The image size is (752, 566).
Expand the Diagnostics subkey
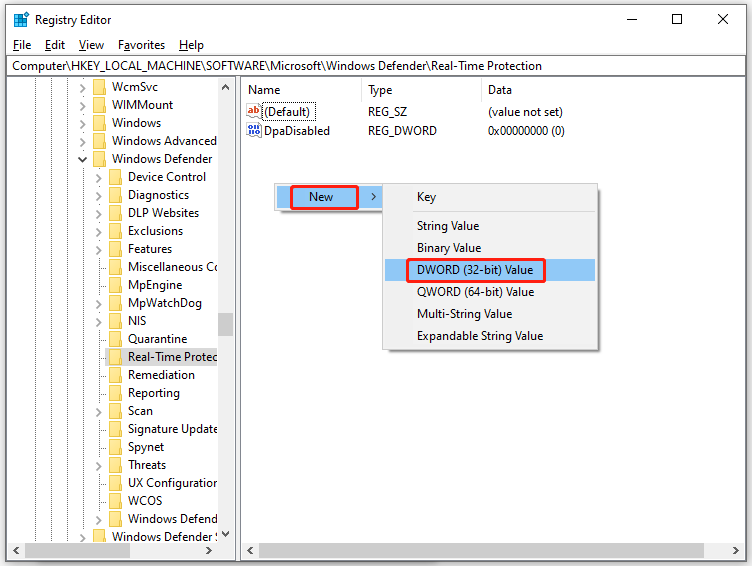[98, 196]
